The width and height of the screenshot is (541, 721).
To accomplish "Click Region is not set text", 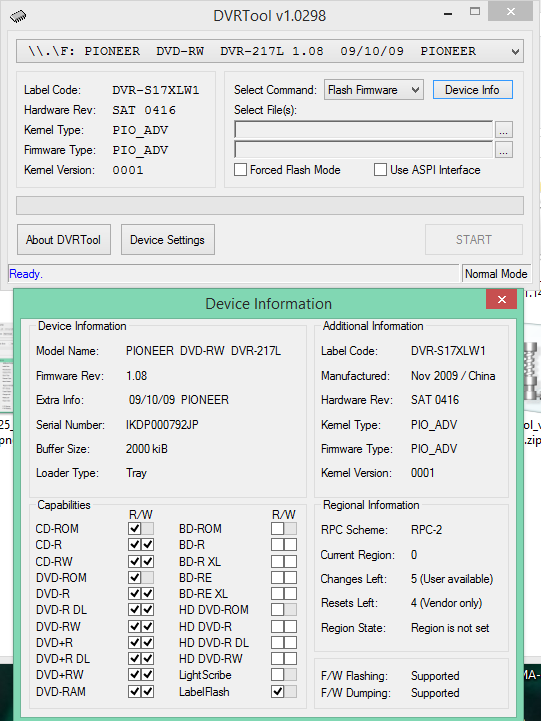I will click(x=450, y=628).
